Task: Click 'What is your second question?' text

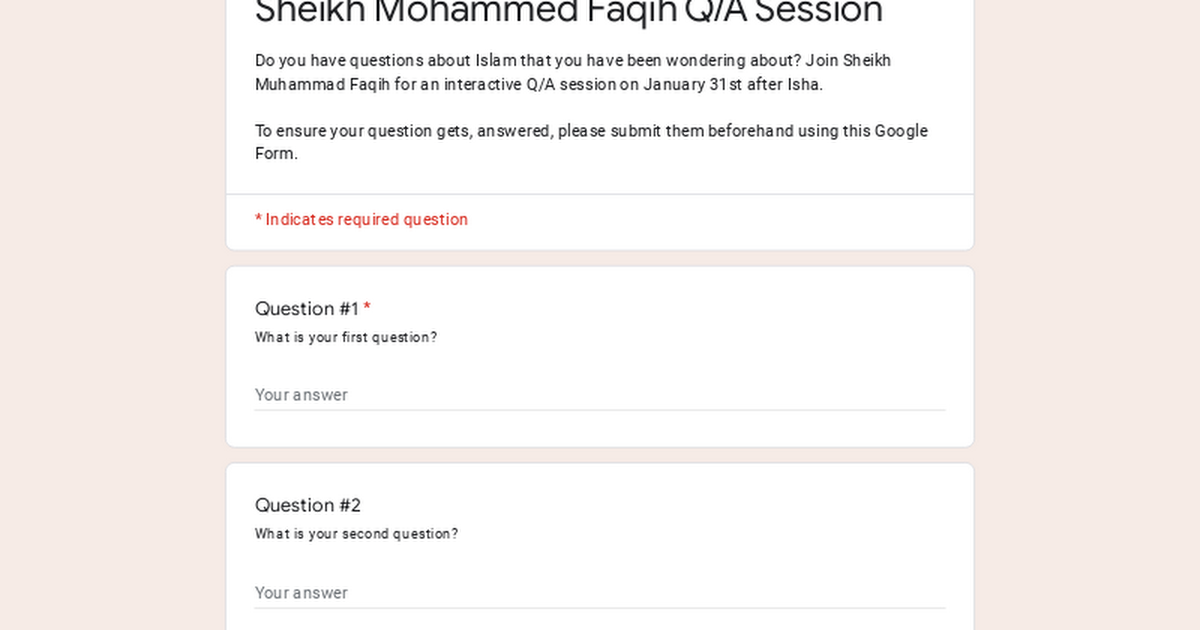Action: [x=356, y=534]
